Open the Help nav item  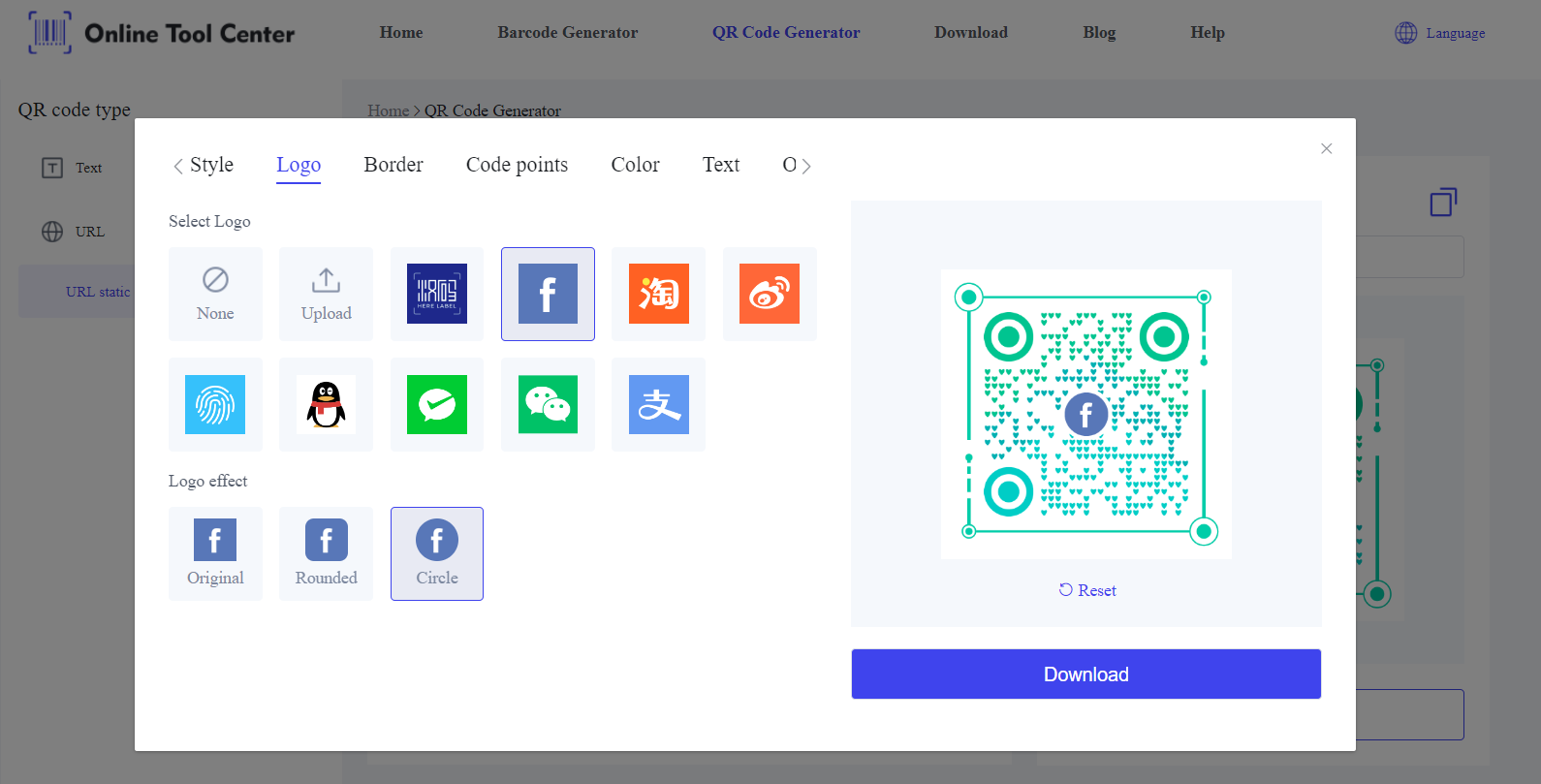tap(1208, 32)
